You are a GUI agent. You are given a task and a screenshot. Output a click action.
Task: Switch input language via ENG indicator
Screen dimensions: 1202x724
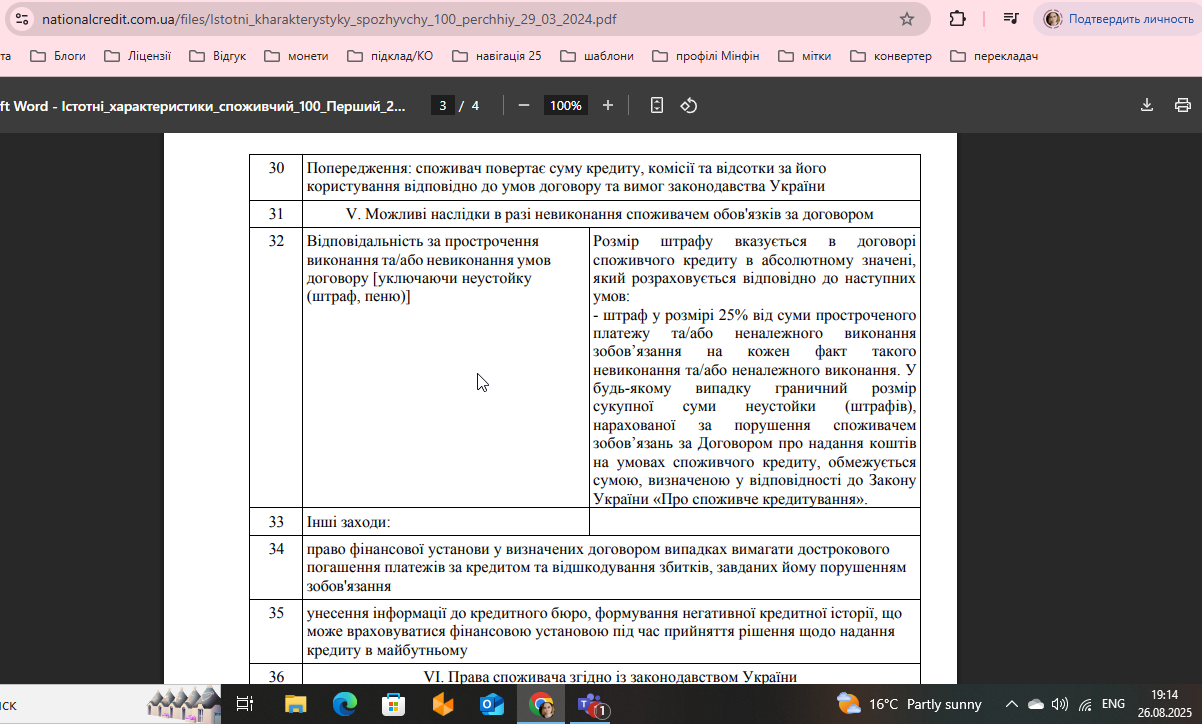tap(1113, 704)
